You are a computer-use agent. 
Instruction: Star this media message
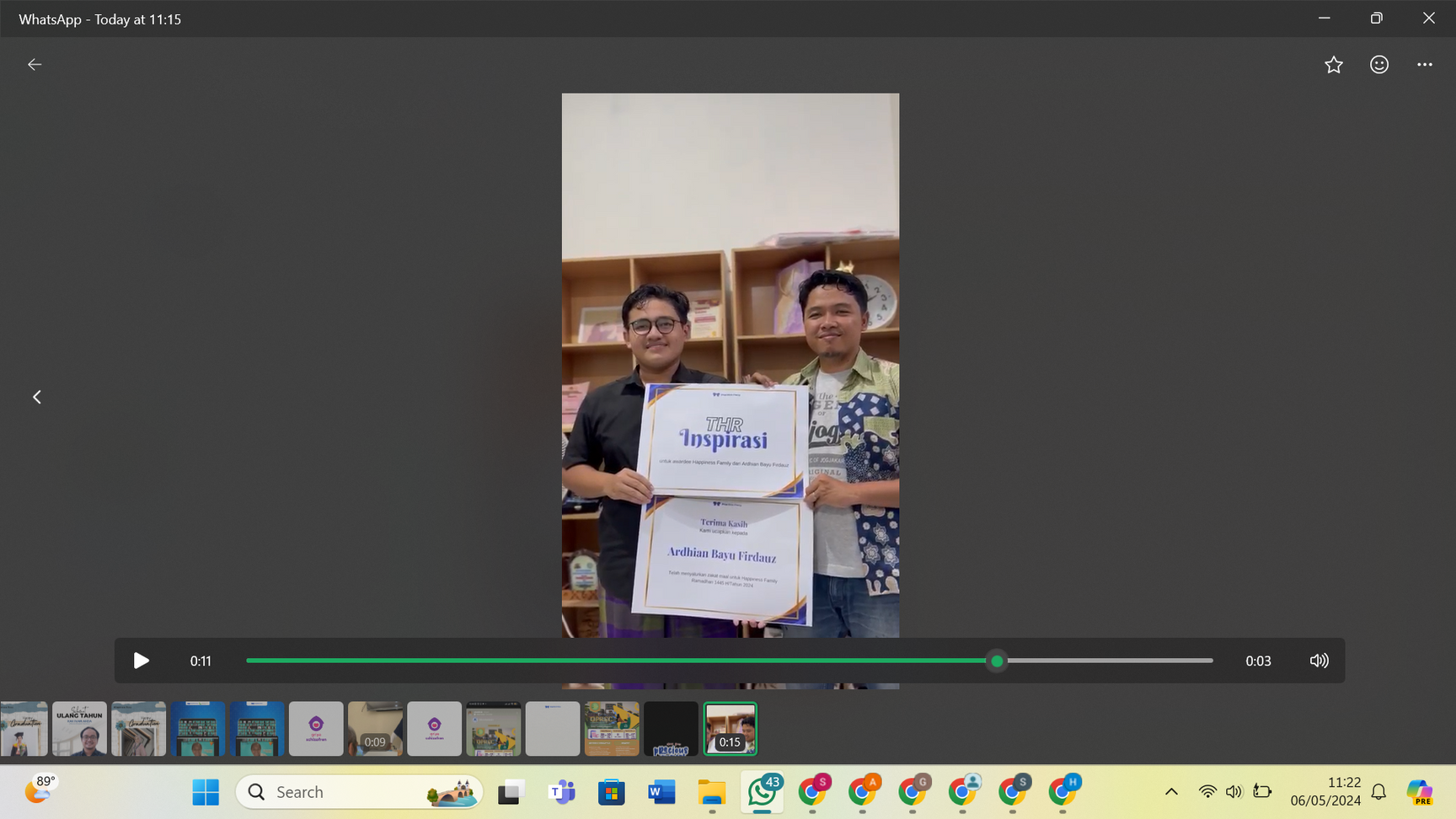(x=1333, y=65)
